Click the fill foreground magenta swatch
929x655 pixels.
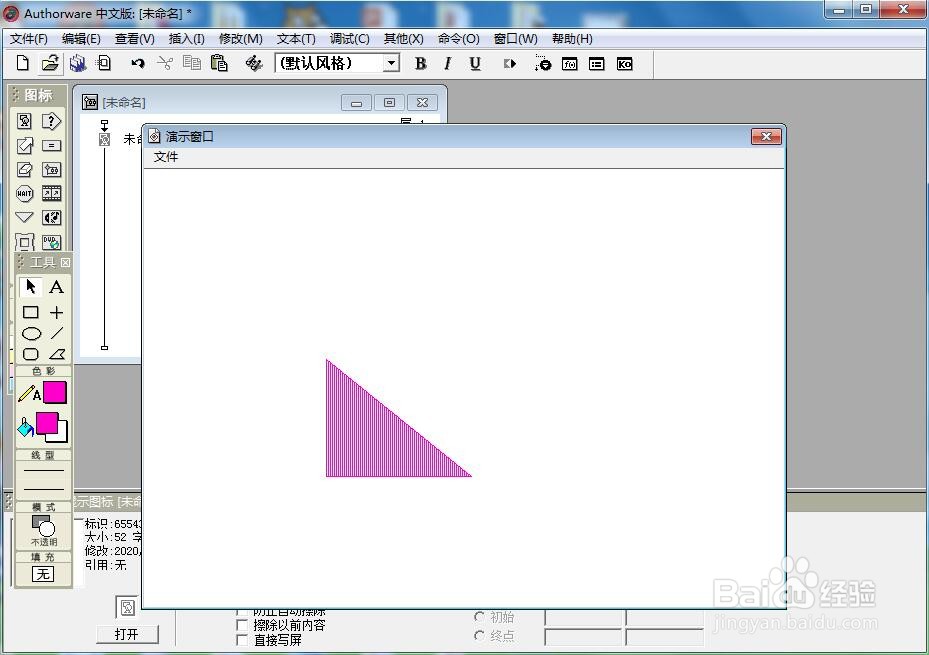point(47,423)
